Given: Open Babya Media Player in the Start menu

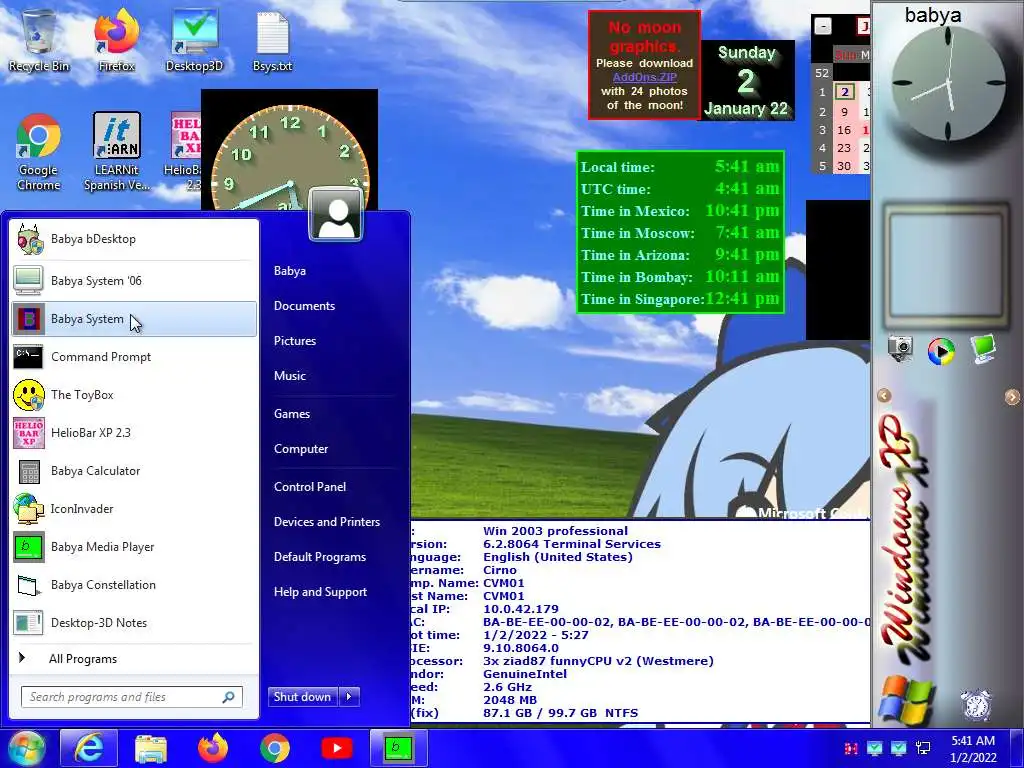Looking at the screenshot, I should (x=134, y=547).
